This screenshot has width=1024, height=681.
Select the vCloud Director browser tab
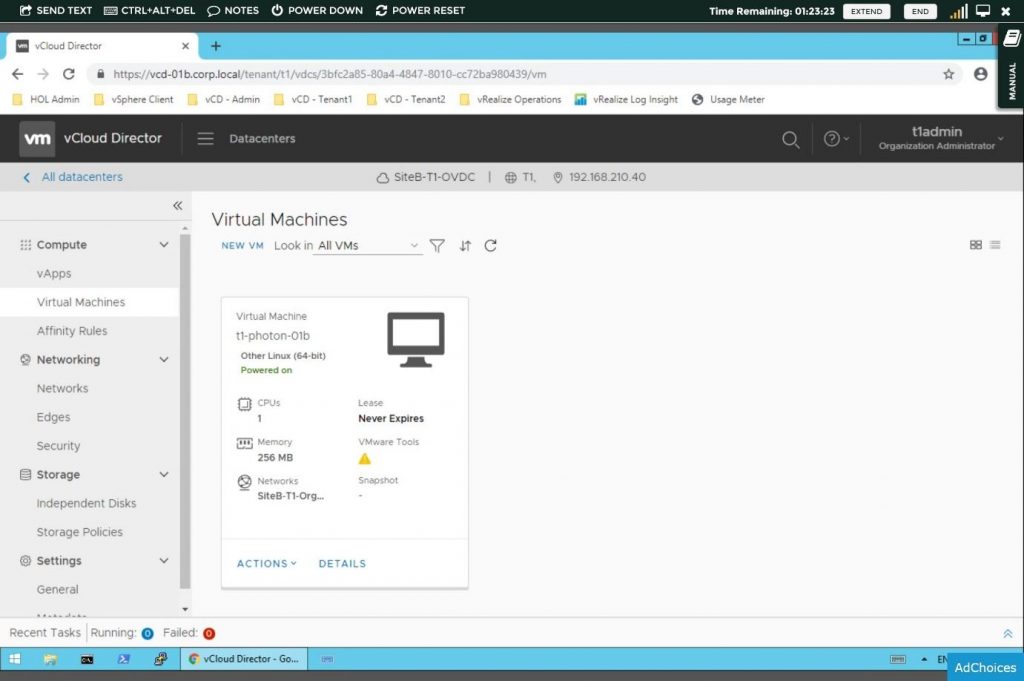click(101, 46)
